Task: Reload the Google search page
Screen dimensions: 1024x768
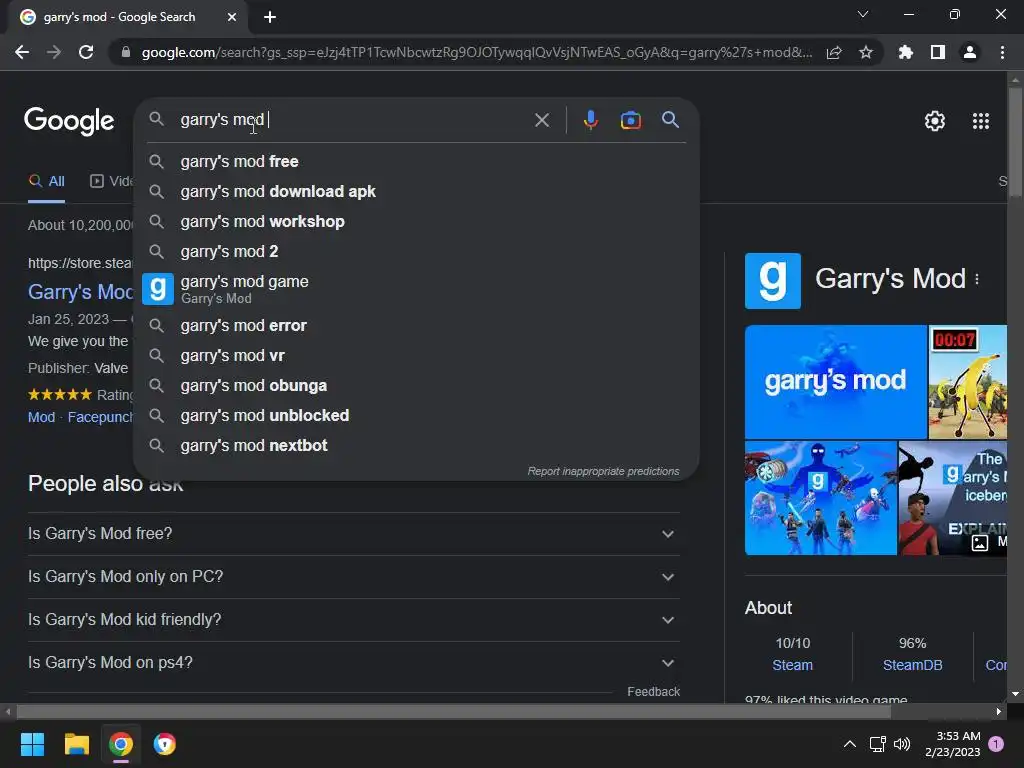Action: click(x=86, y=52)
